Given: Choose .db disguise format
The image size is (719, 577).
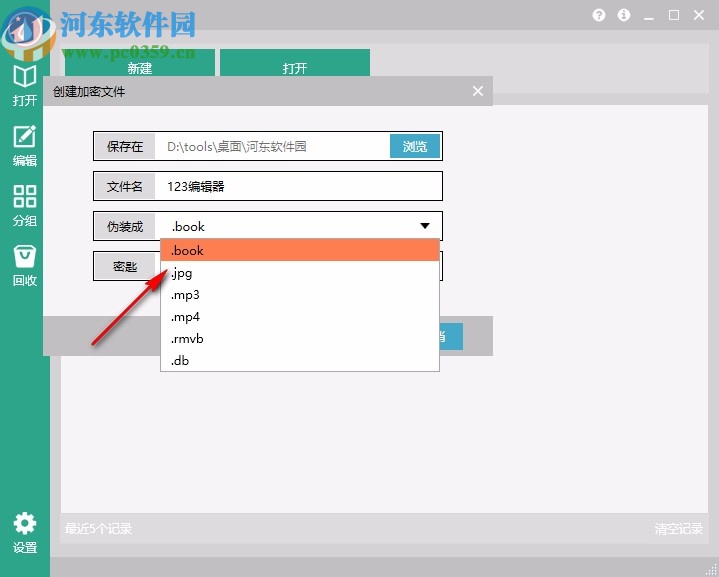Looking at the screenshot, I should (x=300, y=361).
